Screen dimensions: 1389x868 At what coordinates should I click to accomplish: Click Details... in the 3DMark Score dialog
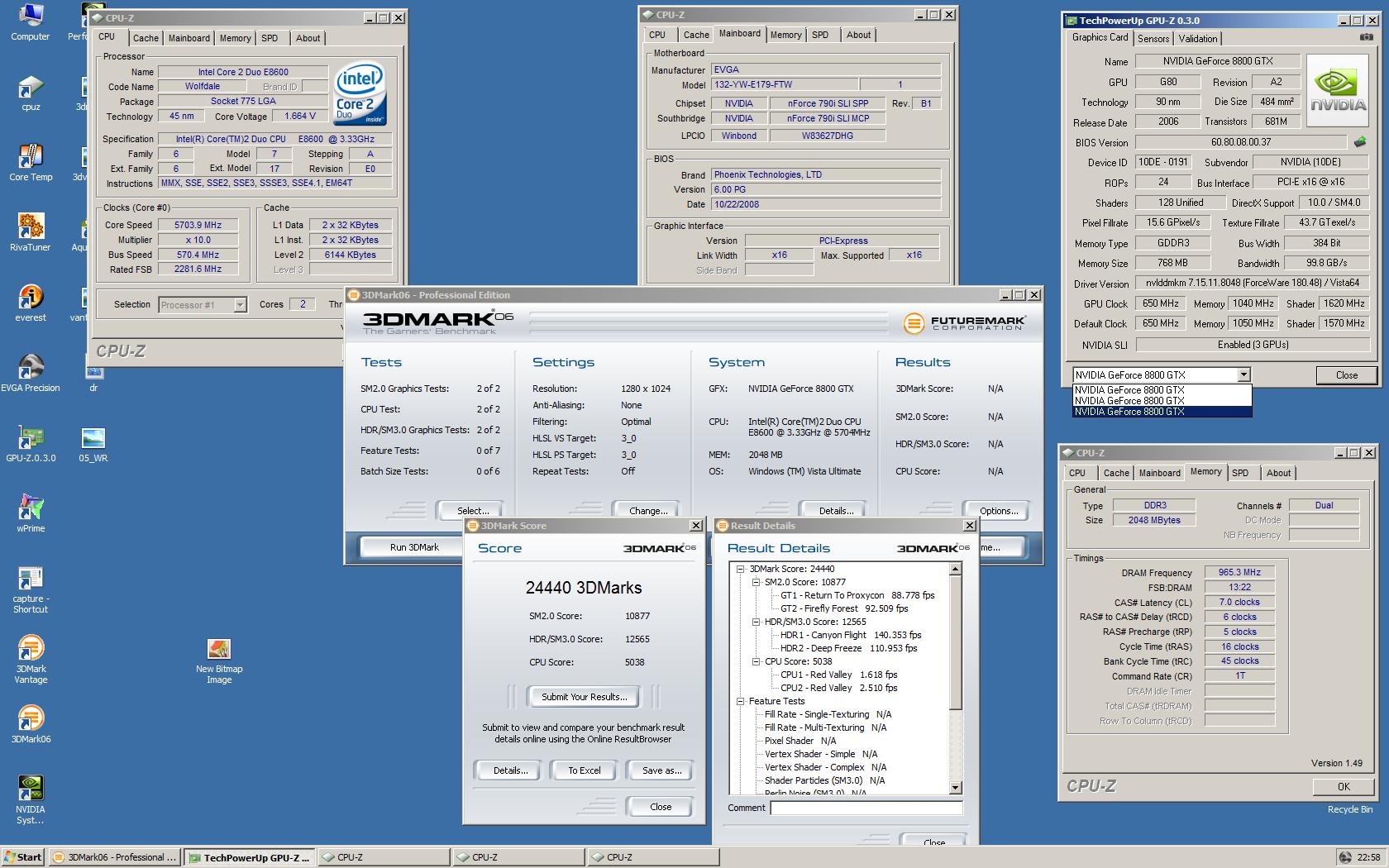click(x=510, y=770)
